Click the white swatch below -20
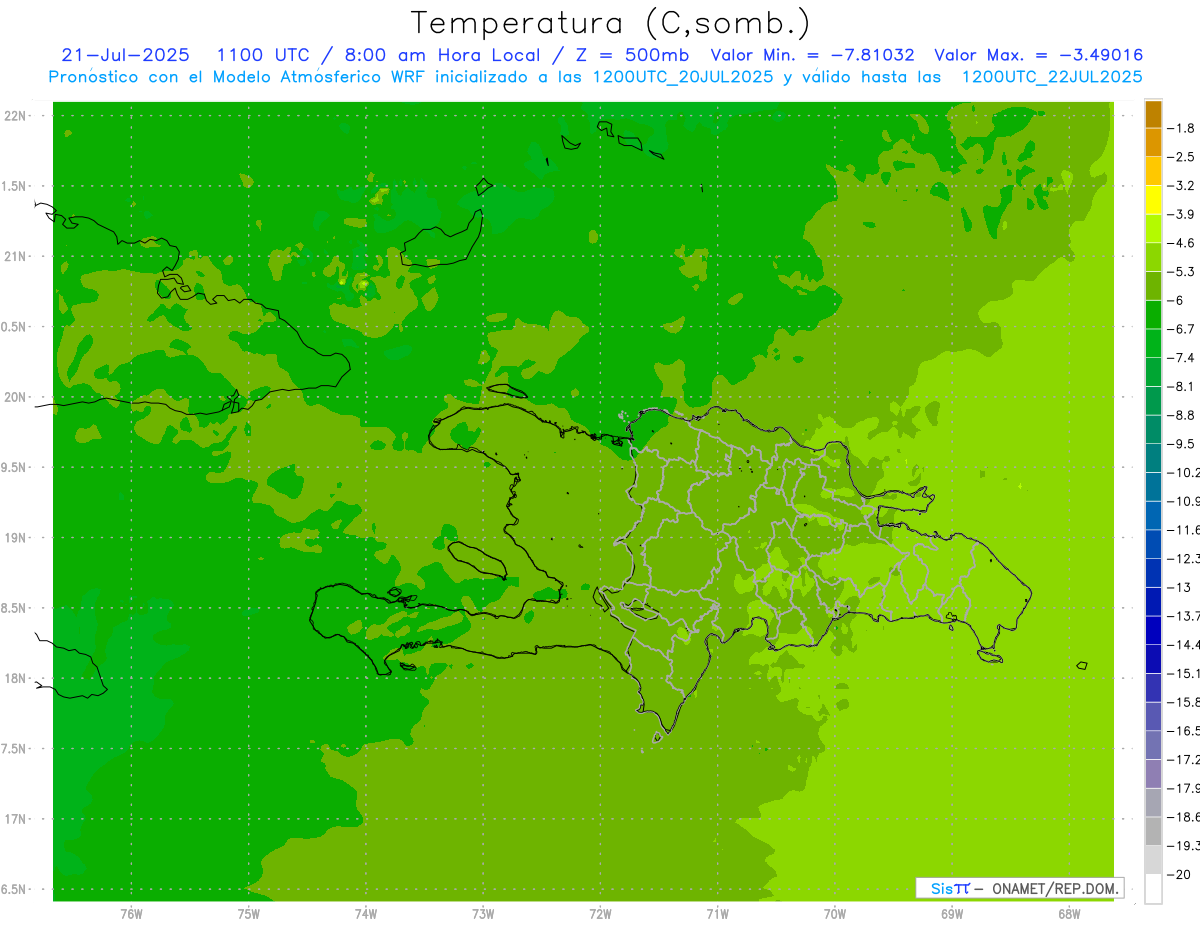Viewport: 1200px width, 927px height. point(1153,889)
